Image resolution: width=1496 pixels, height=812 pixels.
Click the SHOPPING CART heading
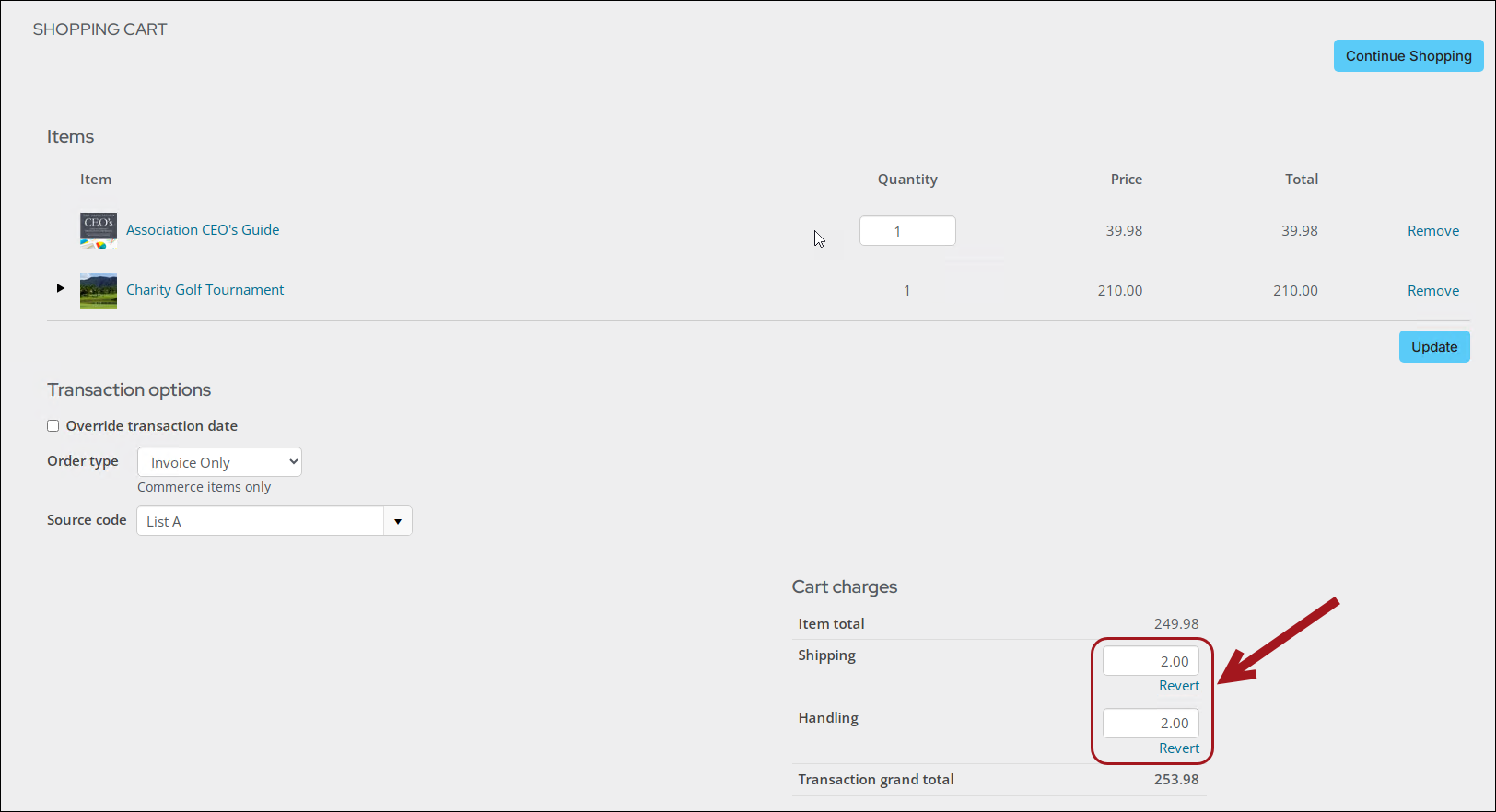(x=100, y=29)
